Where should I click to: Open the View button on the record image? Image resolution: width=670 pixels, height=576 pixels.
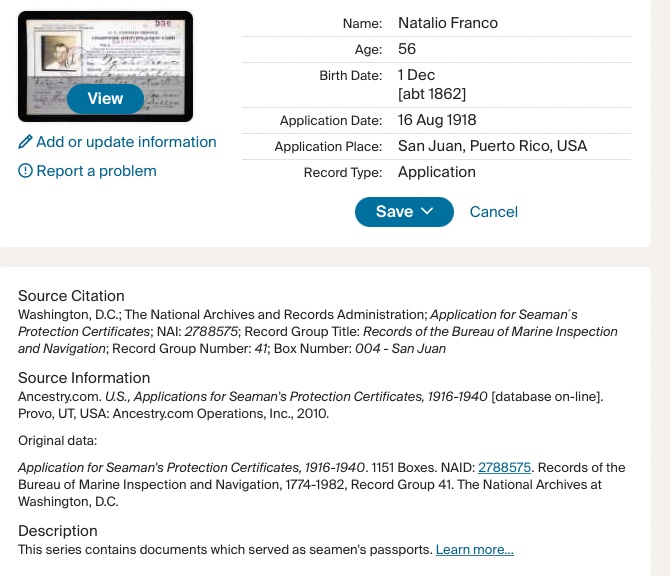tap(106, 99)
